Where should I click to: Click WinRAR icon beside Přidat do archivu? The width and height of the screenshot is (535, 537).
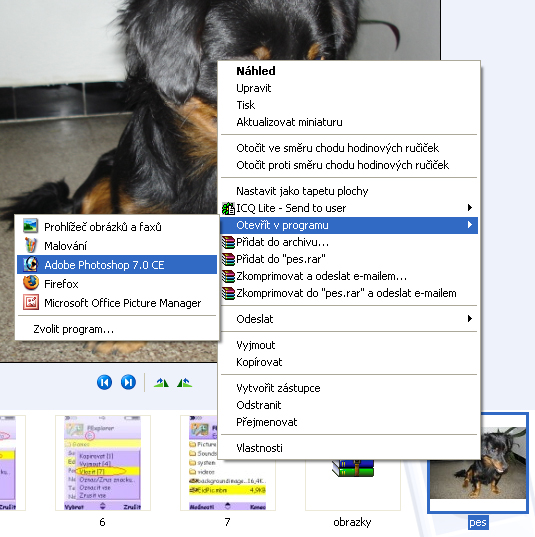pyautogui.click(x=228, y=242)
